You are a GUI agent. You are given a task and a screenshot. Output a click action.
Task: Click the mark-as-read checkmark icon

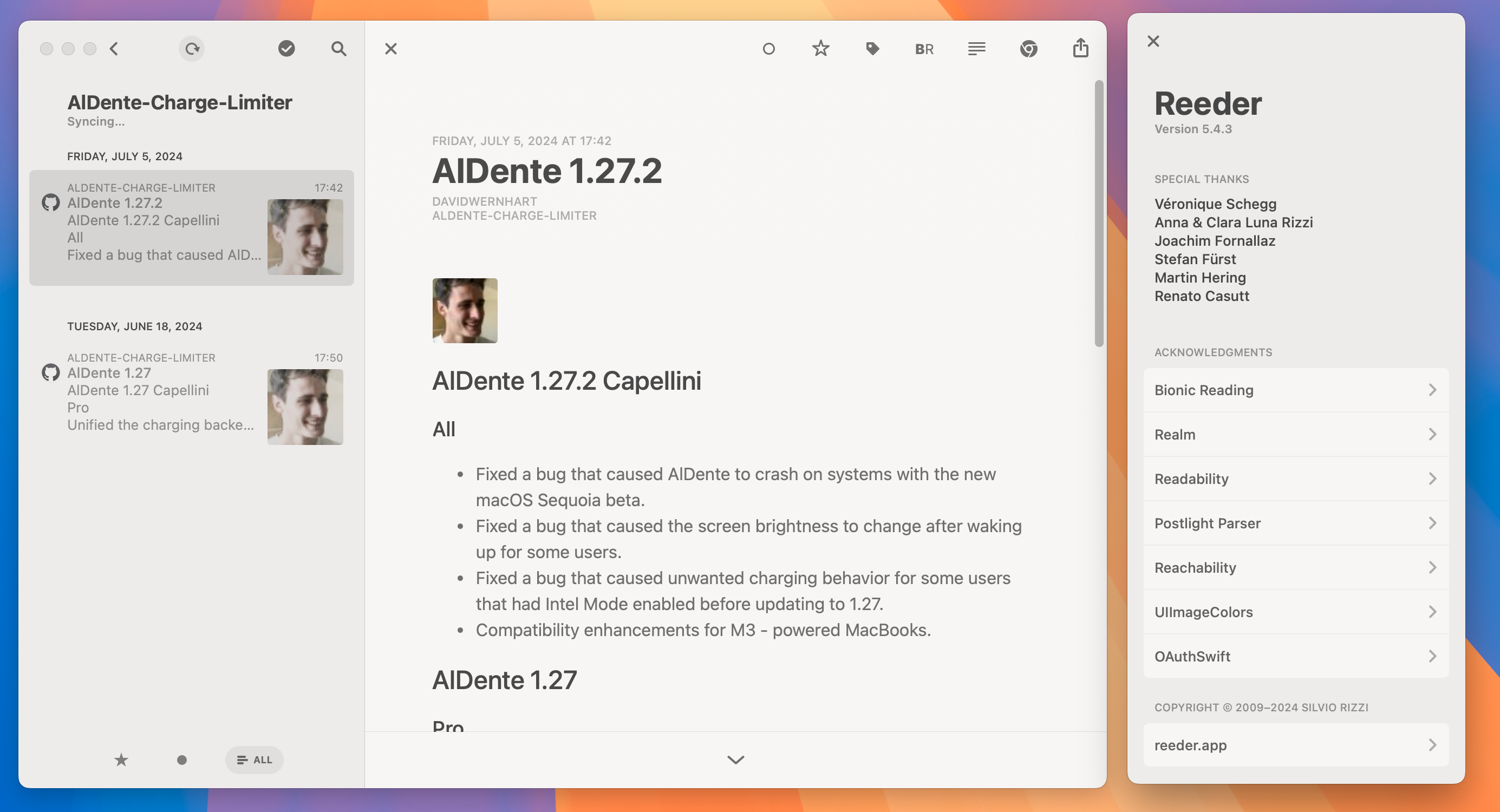(288, 48)
